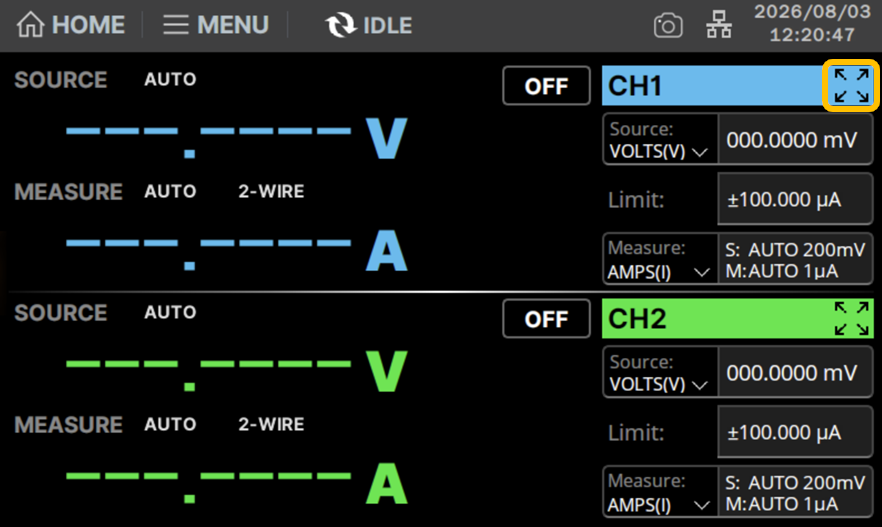Screen dimensions: 882x527
Task: Edit CH1 source value 000.0000 mV
Action: pos(795,139)
